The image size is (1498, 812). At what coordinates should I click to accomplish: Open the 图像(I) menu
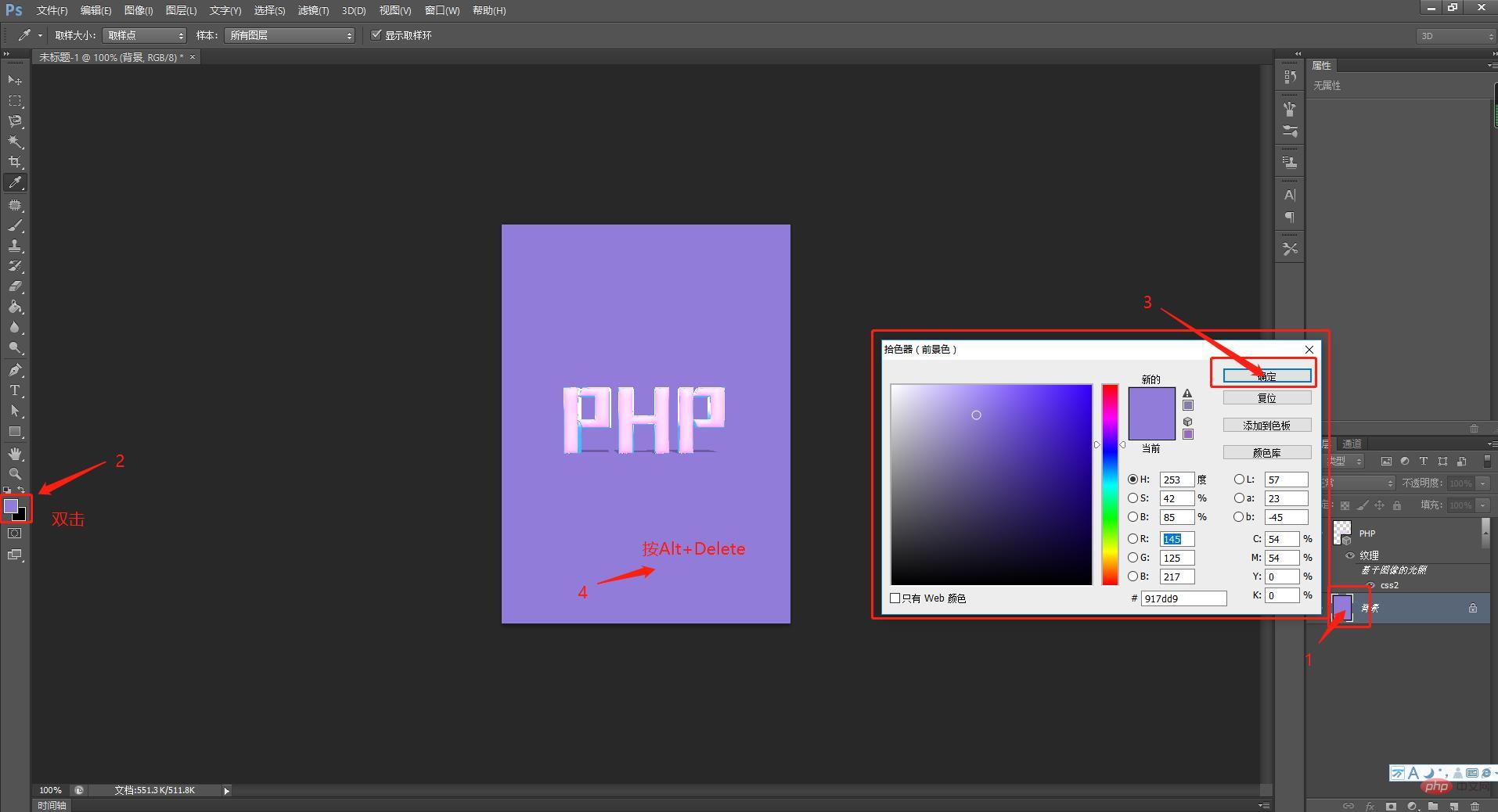point(139,10)
